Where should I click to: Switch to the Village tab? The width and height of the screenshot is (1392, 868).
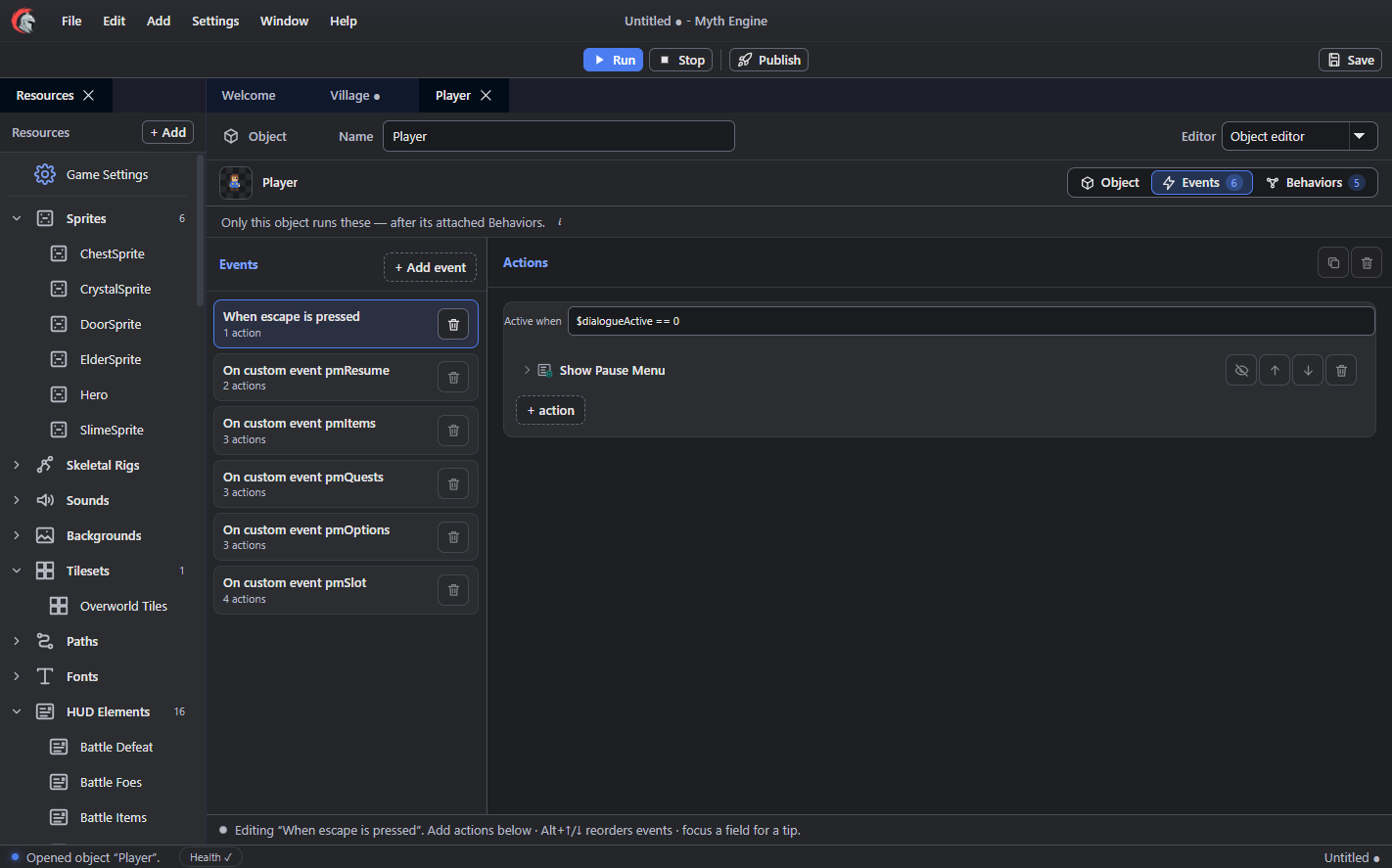354,95
